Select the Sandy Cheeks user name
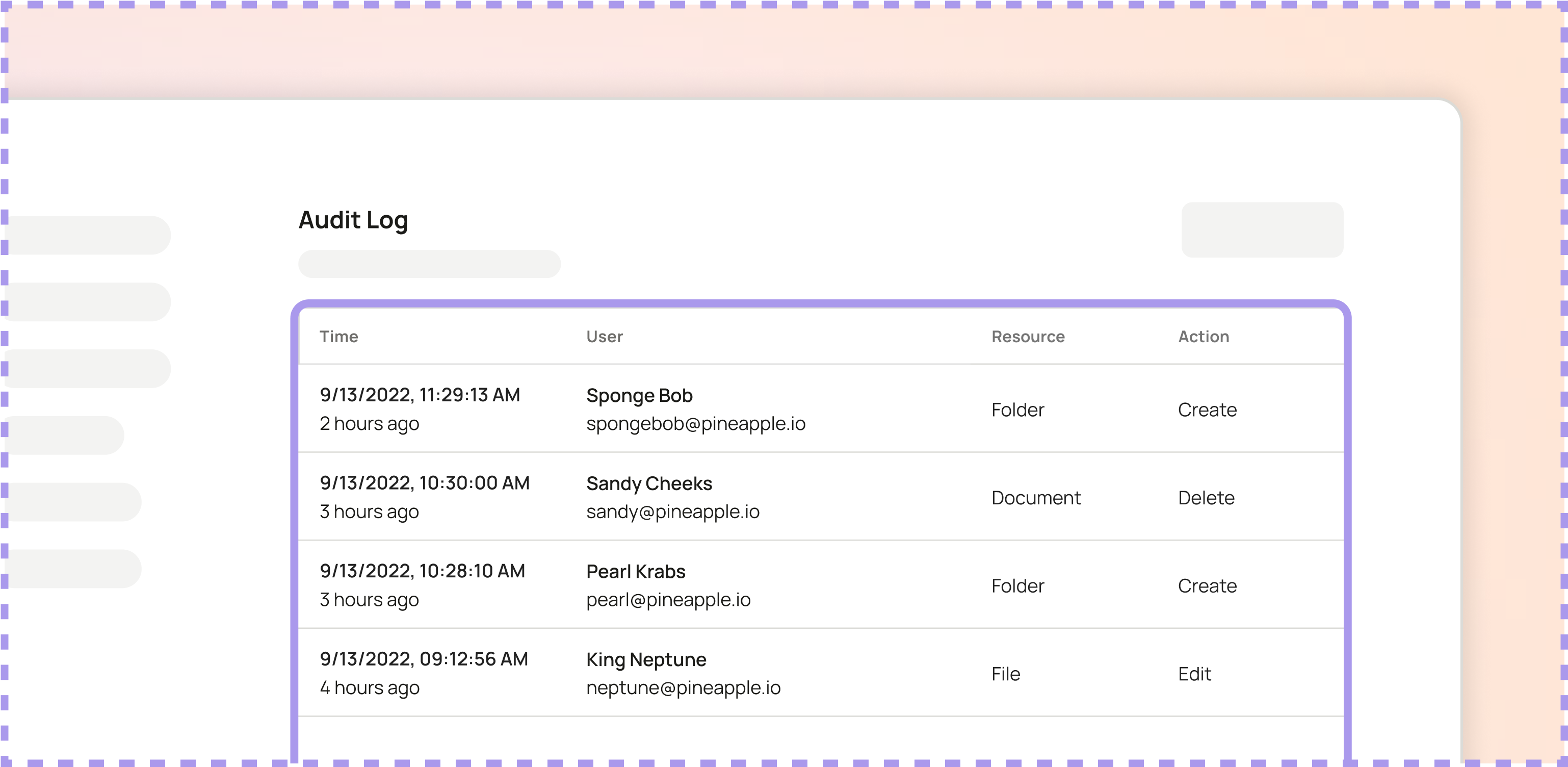 click(648, 483)
